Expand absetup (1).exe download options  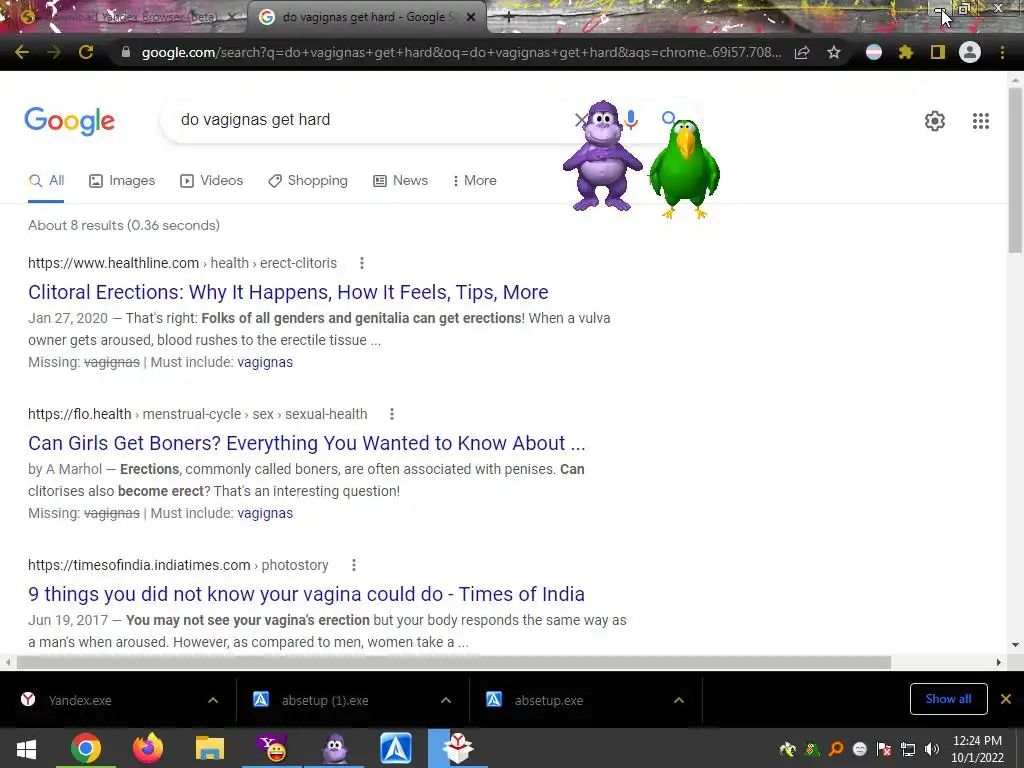446,700
